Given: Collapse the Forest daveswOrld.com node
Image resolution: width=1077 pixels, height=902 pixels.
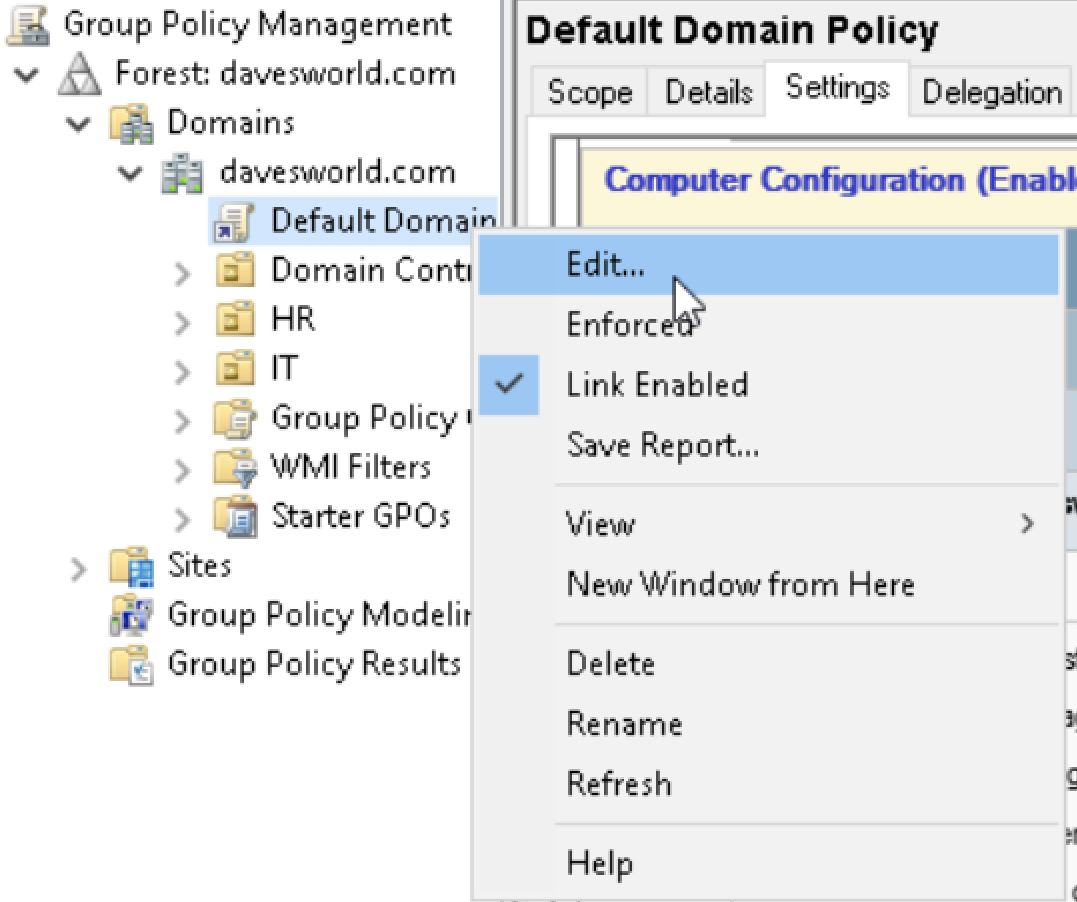Looking at the screenshot, I should 31,75.
